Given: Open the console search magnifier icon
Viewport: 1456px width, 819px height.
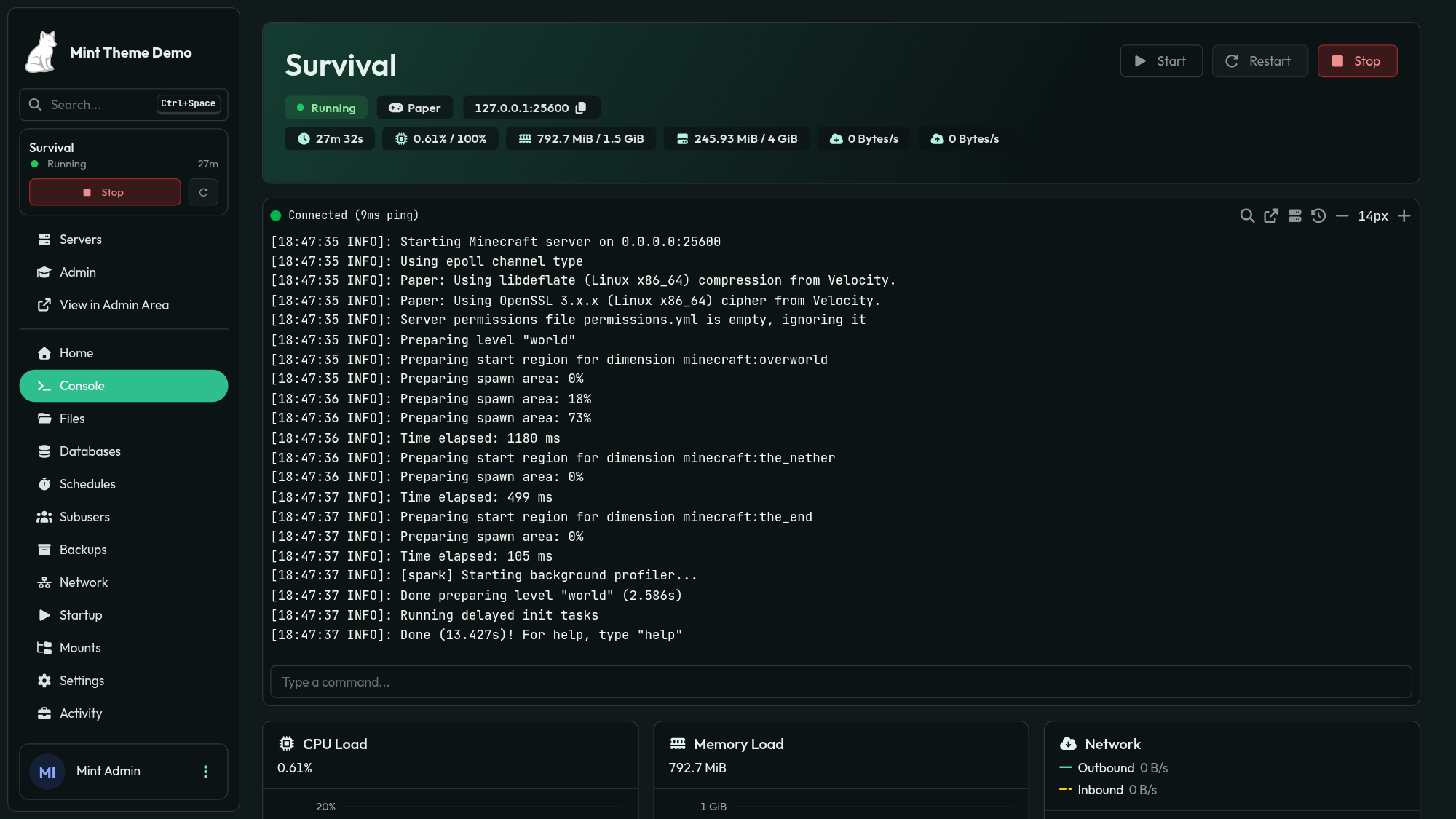Looking at the screenshot, I should click(1247, 215).
